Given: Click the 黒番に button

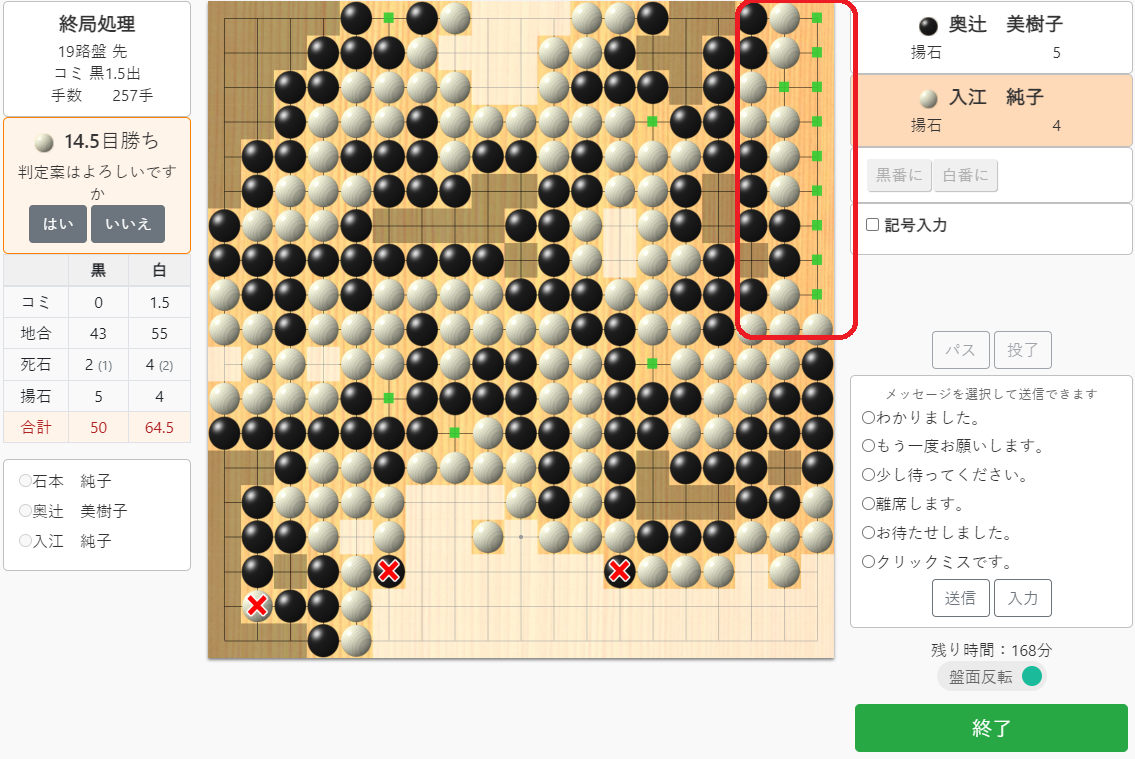Looking at the screenshot, I should (899, 175).
